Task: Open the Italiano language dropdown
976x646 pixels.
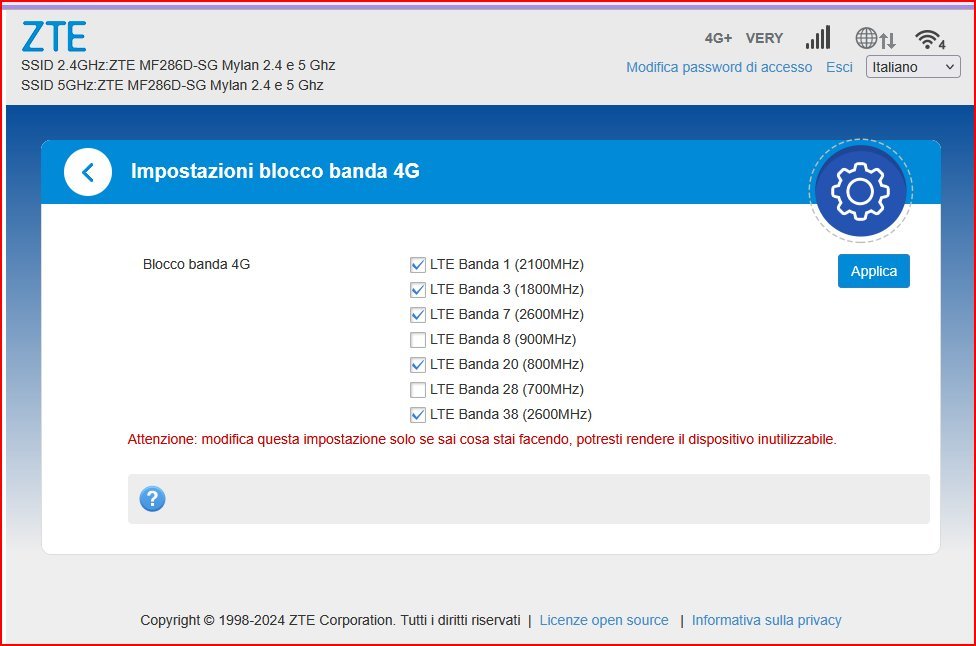Action: [x=912, y=67]
